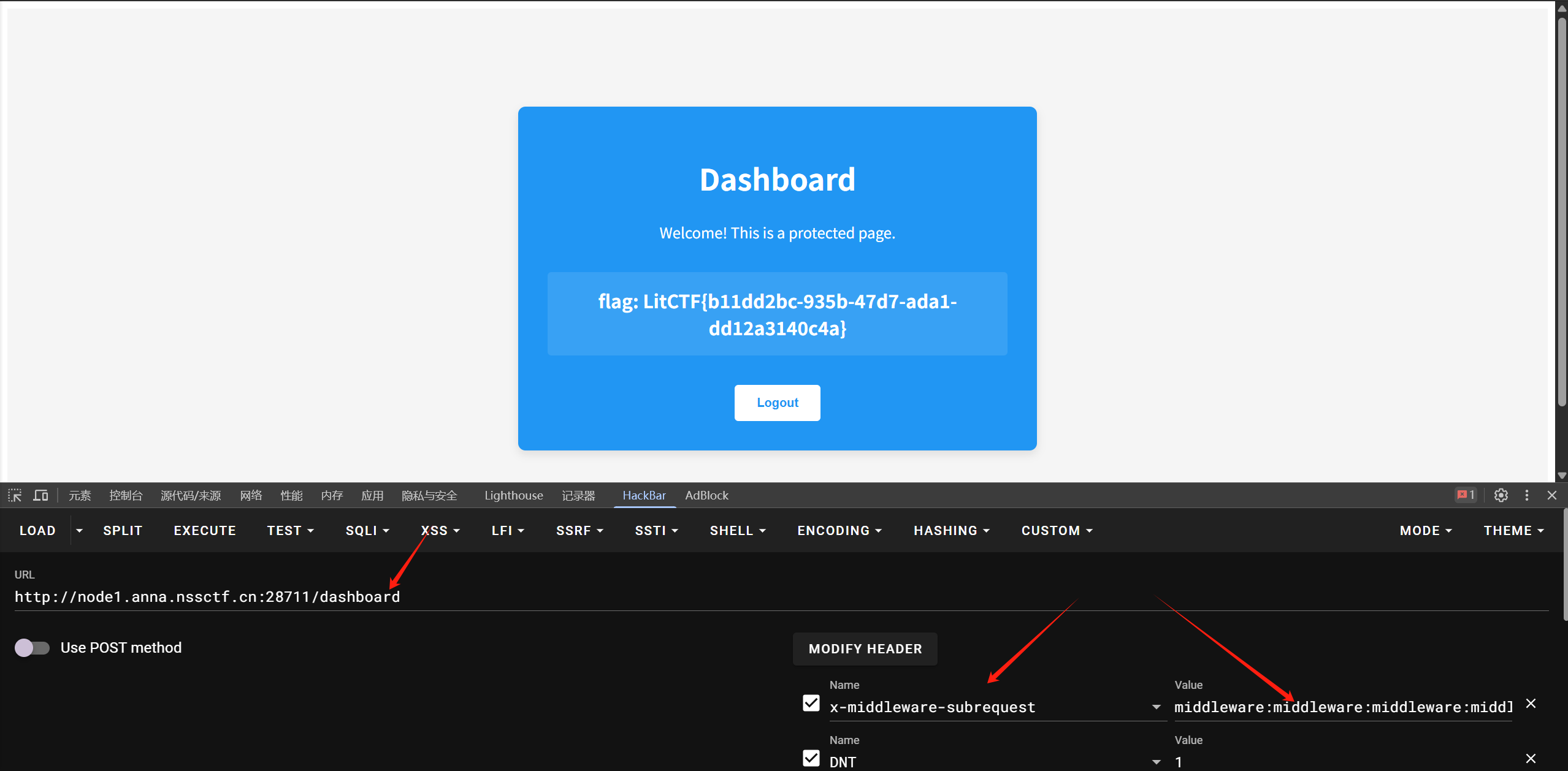
Task: Switch to the AdBlock tab
Action: click(x=706, y=495)
